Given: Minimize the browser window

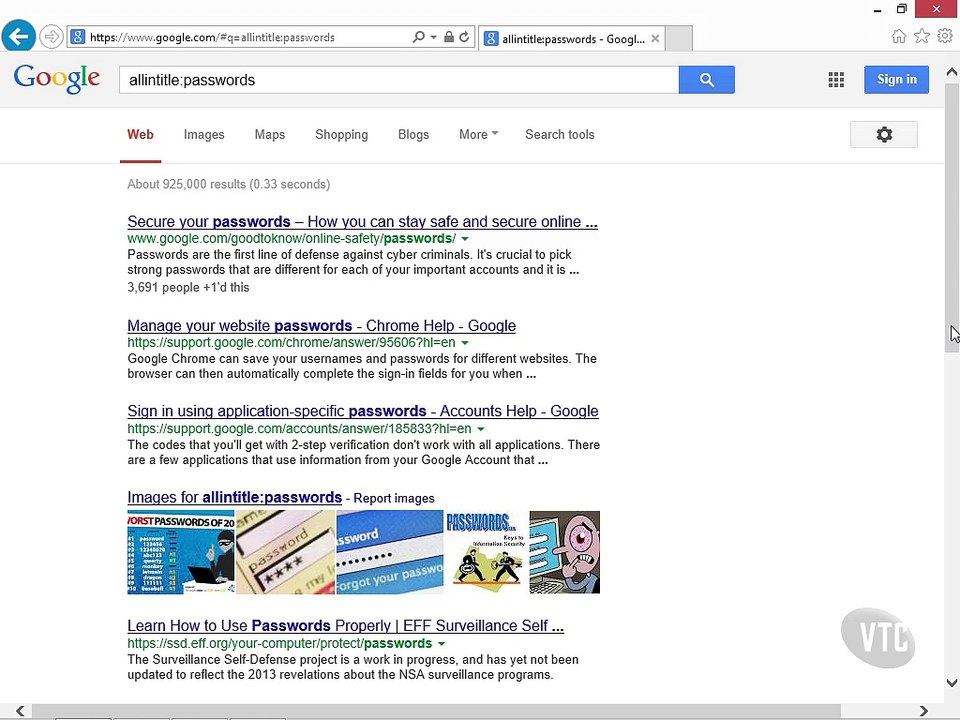Looking at the screenshot, I should 877,10.
